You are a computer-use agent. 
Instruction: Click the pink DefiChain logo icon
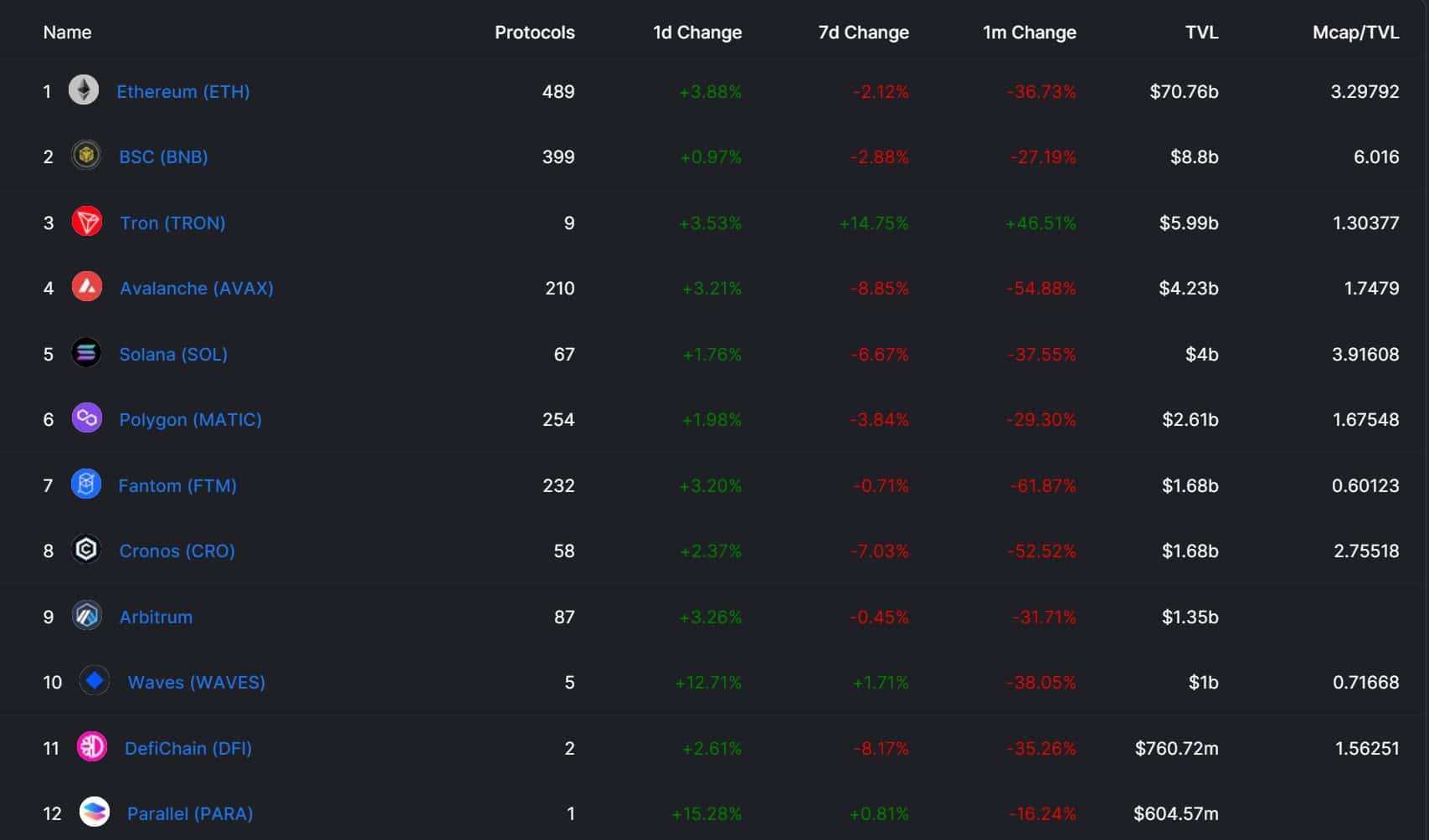(x=91, y=746)
